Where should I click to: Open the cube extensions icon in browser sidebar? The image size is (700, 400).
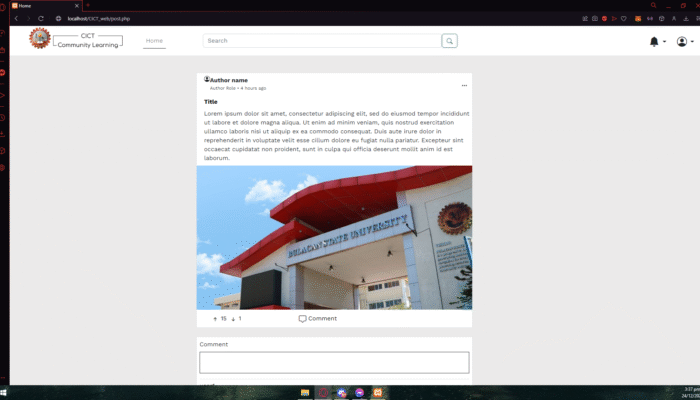click(x=3, y=151)
